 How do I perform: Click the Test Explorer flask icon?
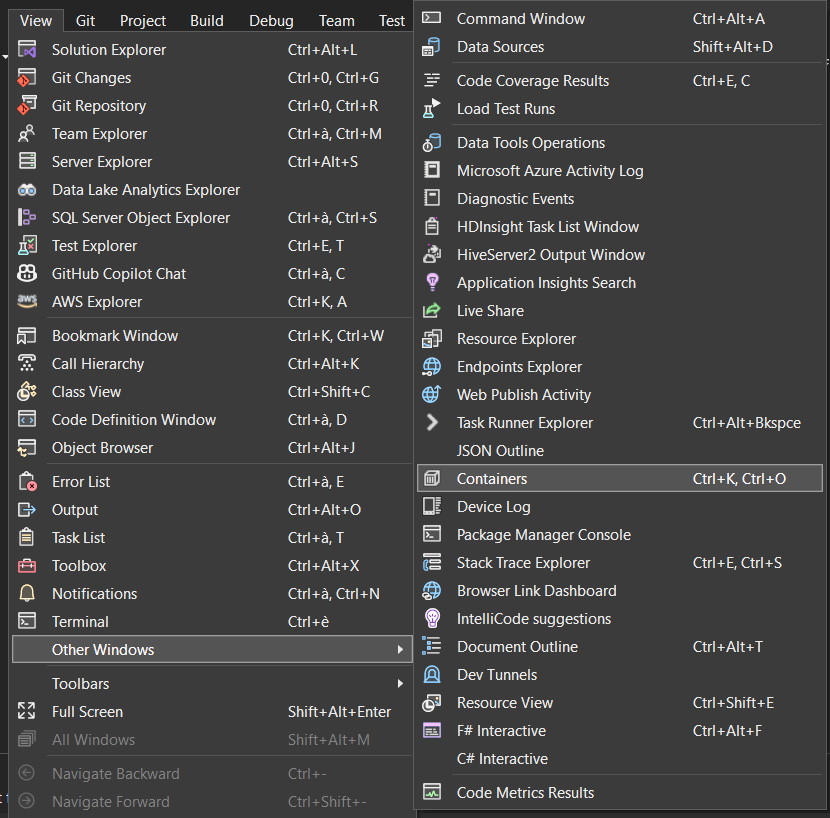[27, 246]
